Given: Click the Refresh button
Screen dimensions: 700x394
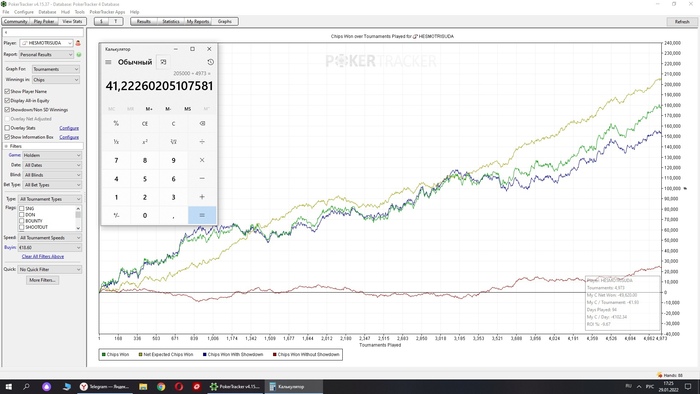Looking at the screenshot, I should pyautogui.click(x=682, y=21).
